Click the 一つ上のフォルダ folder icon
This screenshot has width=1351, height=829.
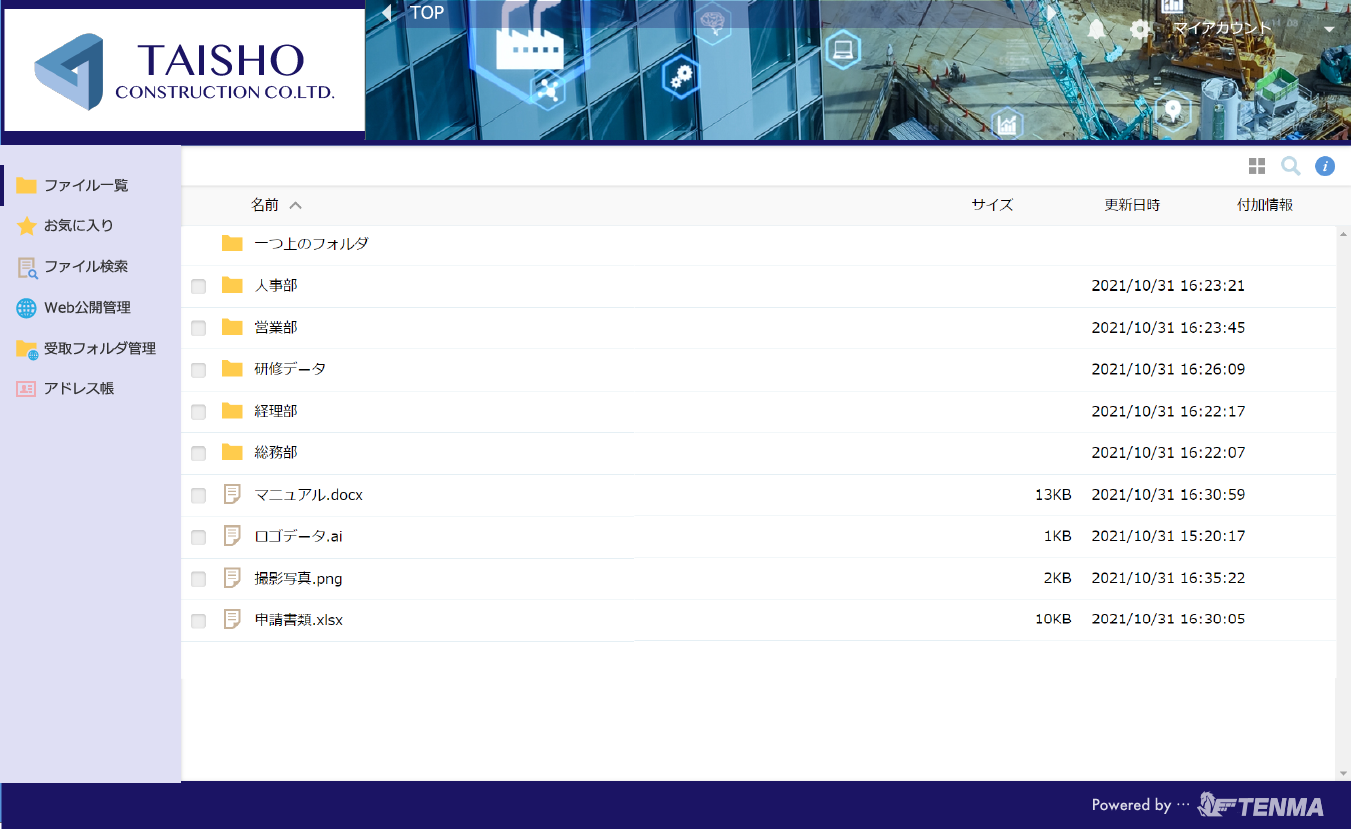pos(232,243)
